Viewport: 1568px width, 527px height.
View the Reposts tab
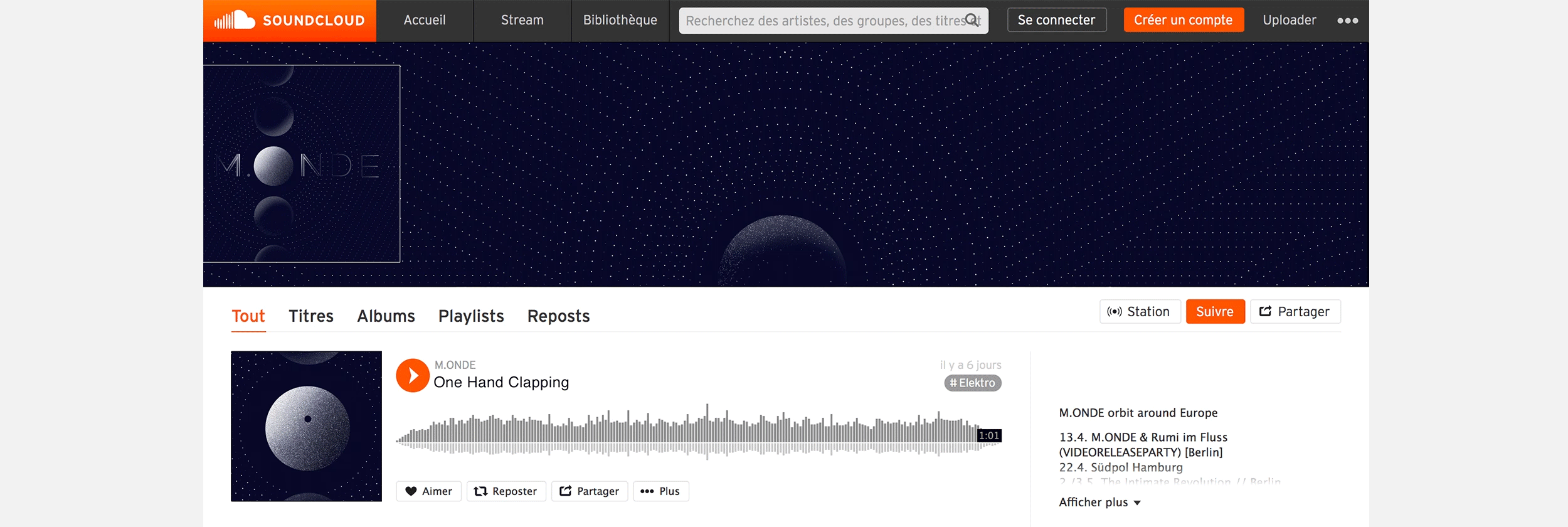pyautogui.click(x=558, y=316)
